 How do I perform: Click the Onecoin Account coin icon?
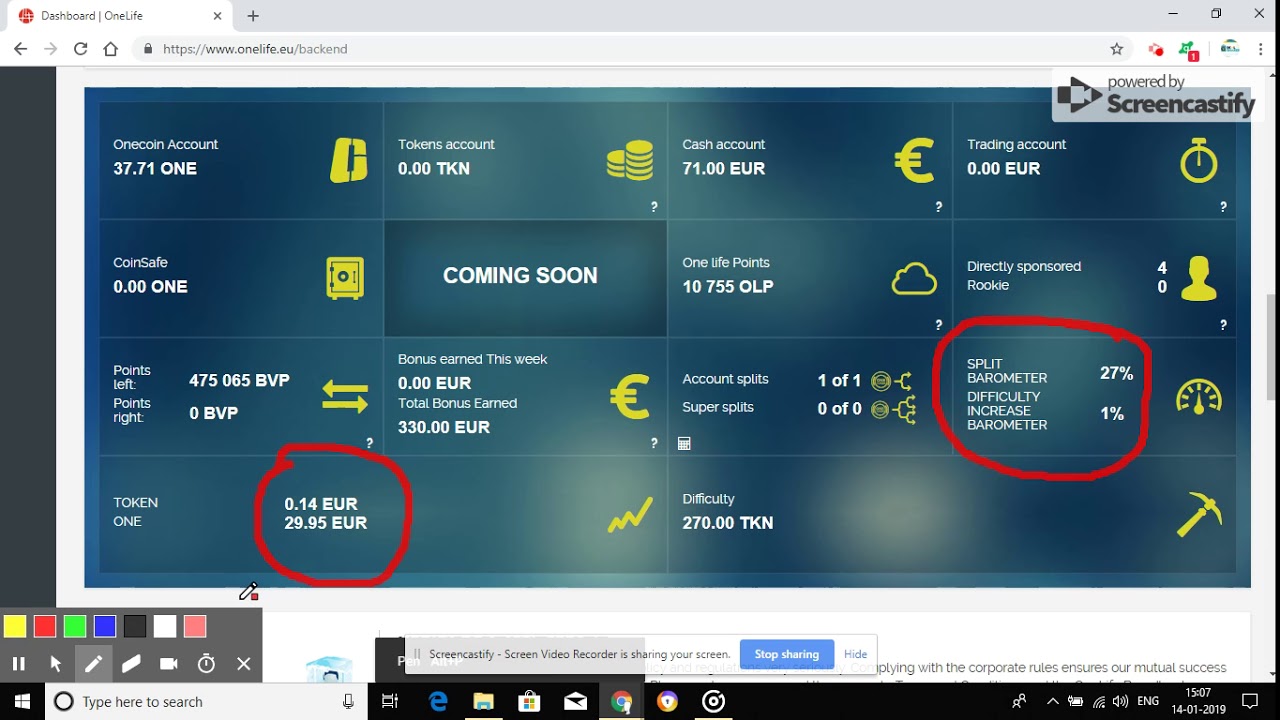point(348,160)
